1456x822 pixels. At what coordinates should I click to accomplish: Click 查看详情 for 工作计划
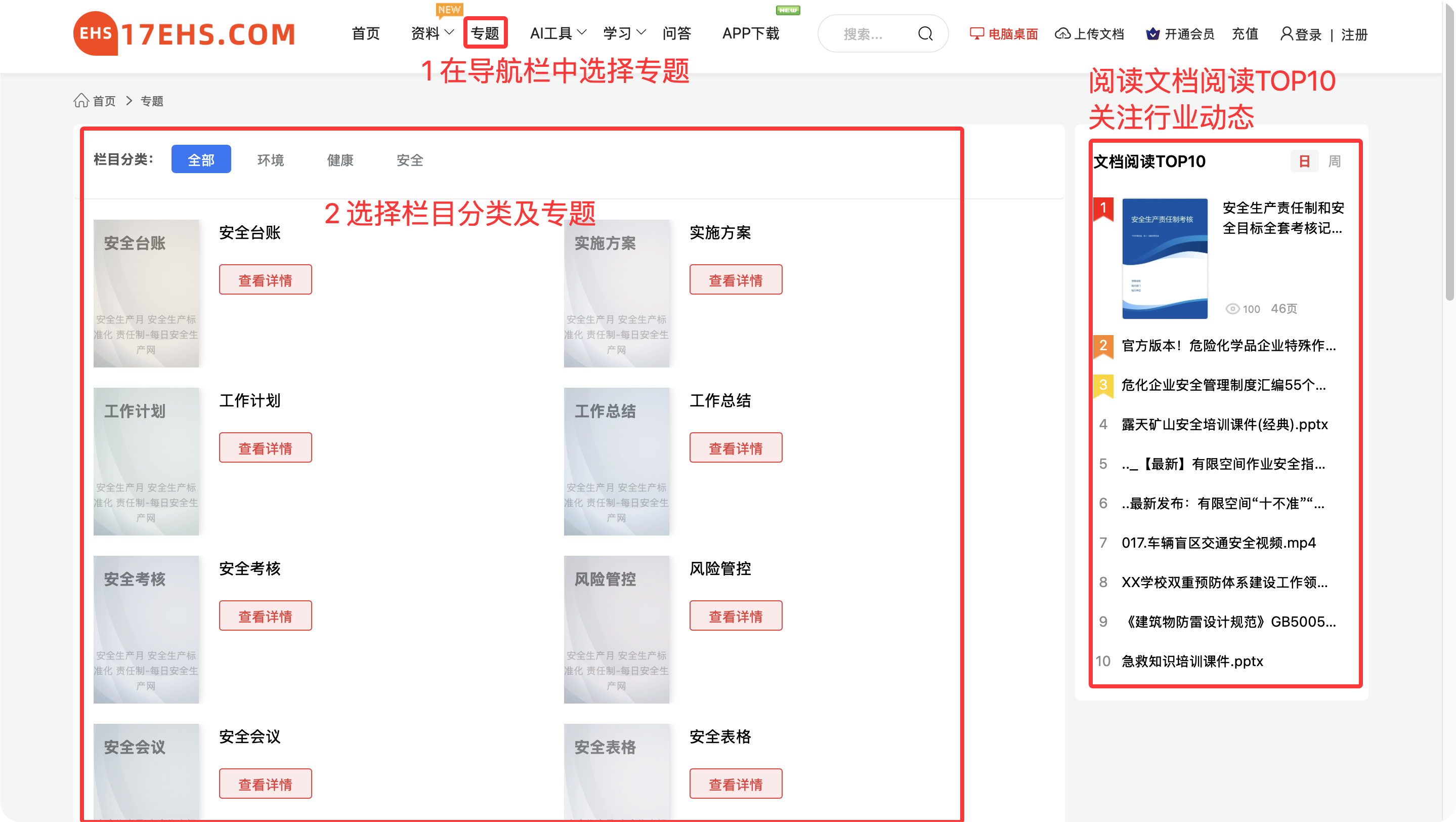[266, 448]
